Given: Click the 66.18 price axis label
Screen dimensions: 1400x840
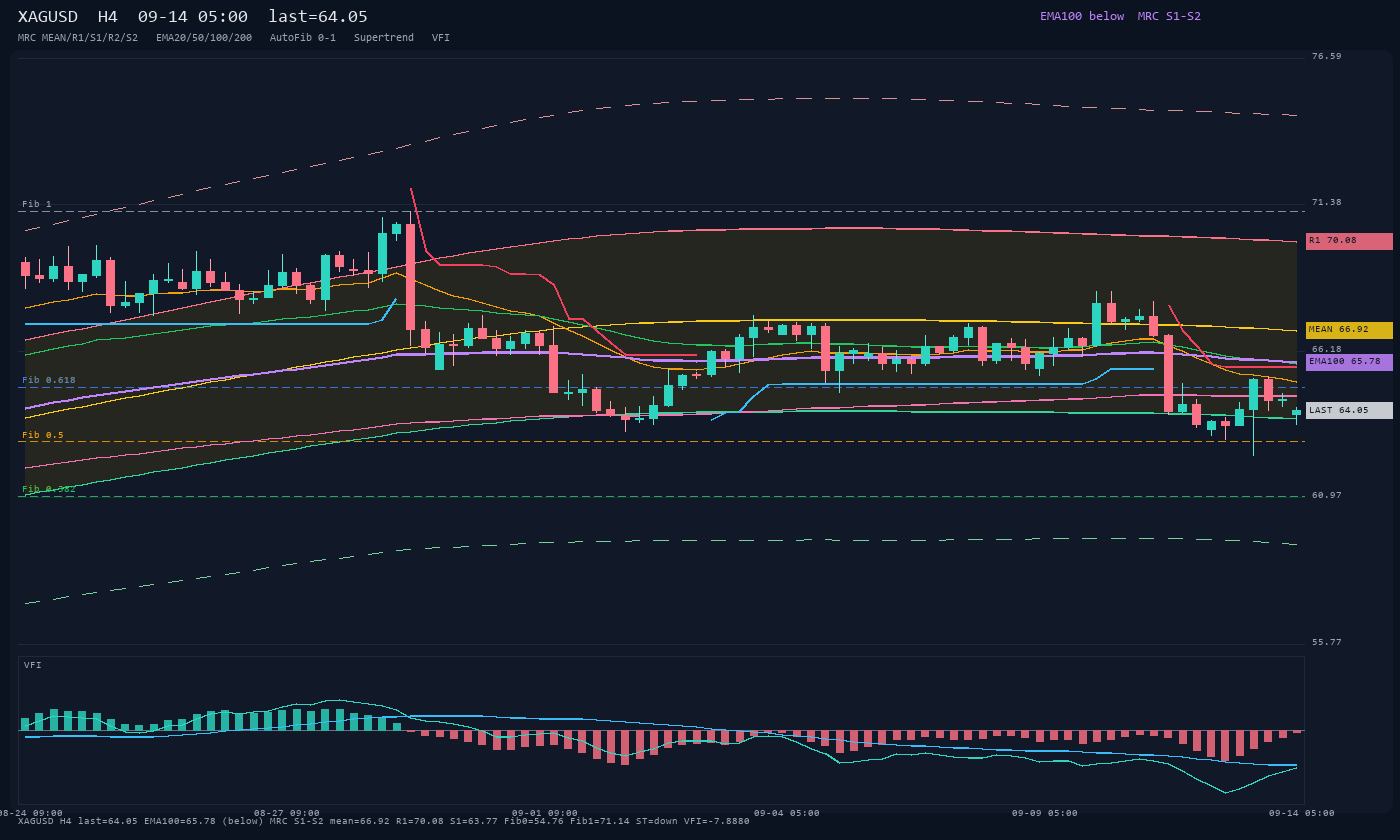Looking at the screenshot, I should click(1327, 349).
